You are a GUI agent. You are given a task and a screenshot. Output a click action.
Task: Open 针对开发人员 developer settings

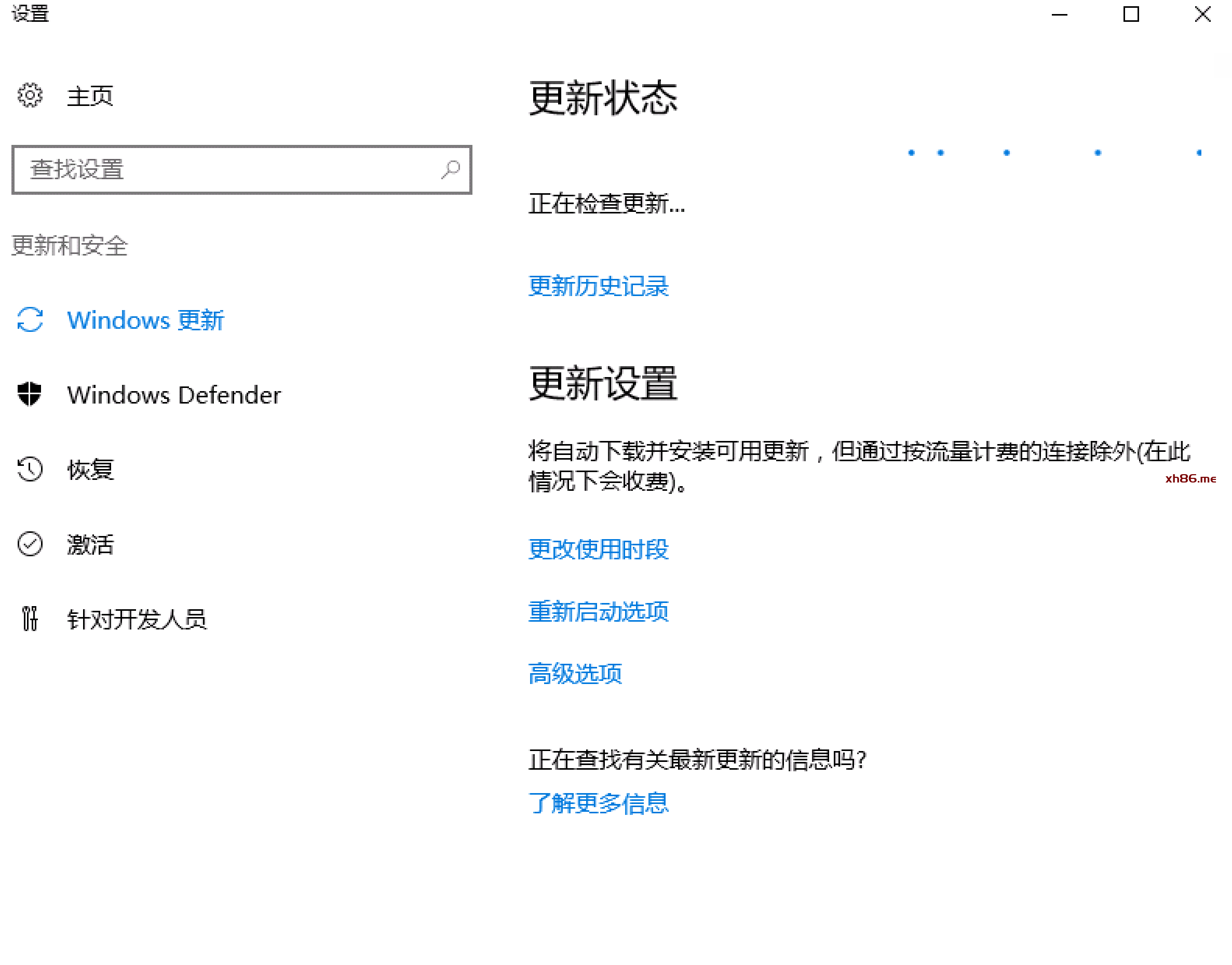click(x=137, y=619)
